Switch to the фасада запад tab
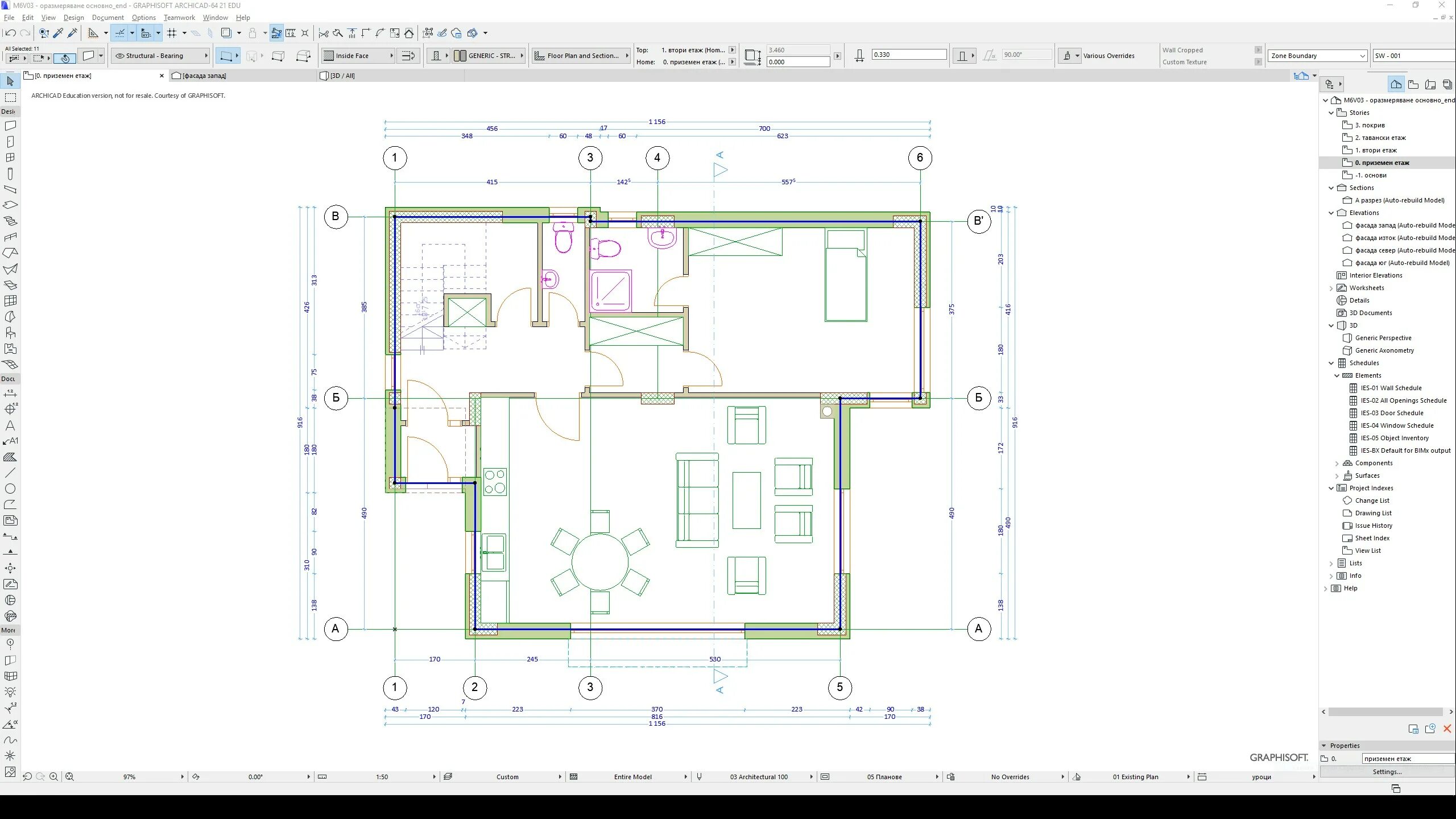The height and width of the screenshot is (819, 1456). coord(204,76)
